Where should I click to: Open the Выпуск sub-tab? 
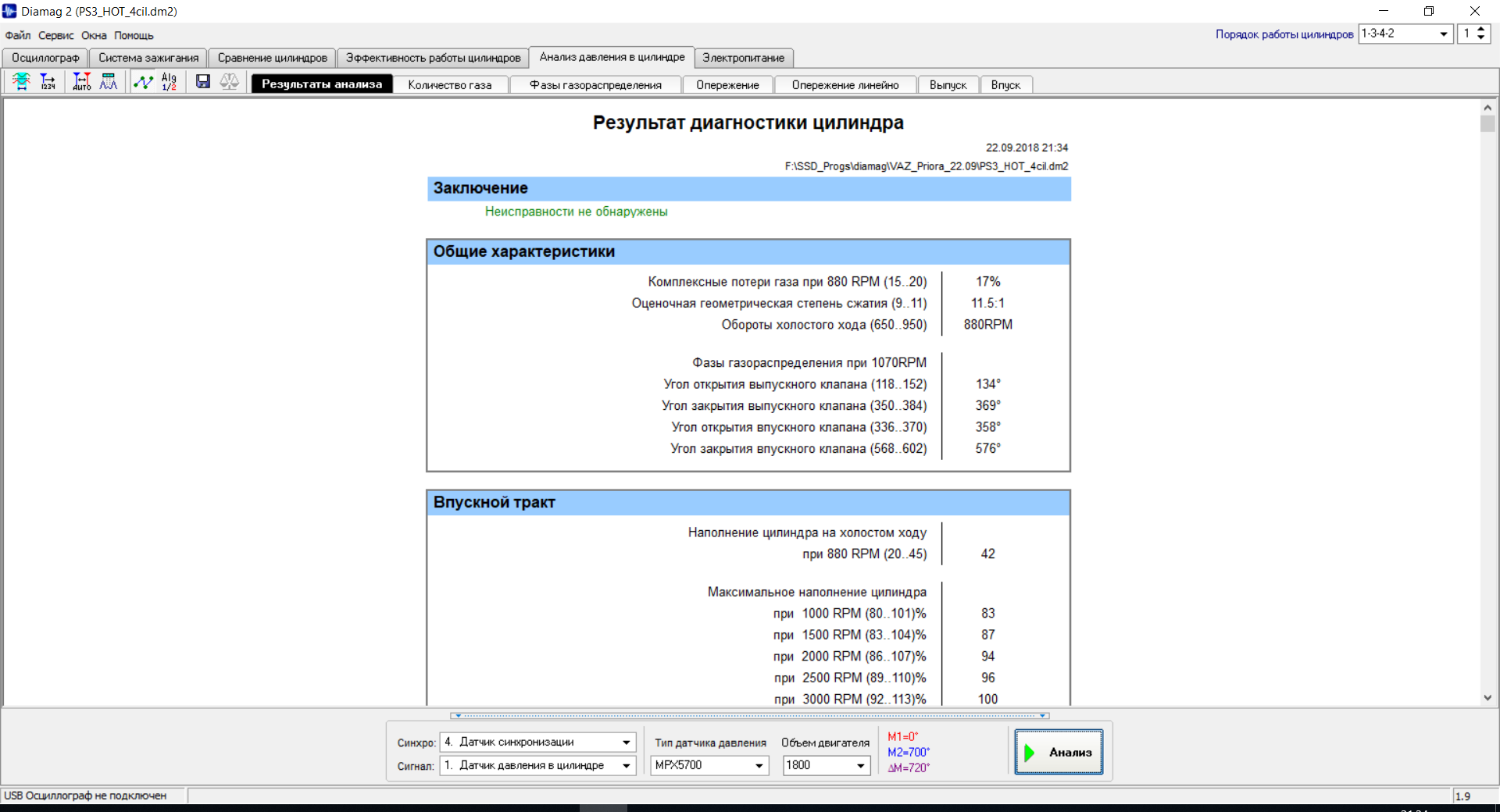click(948, 85)
